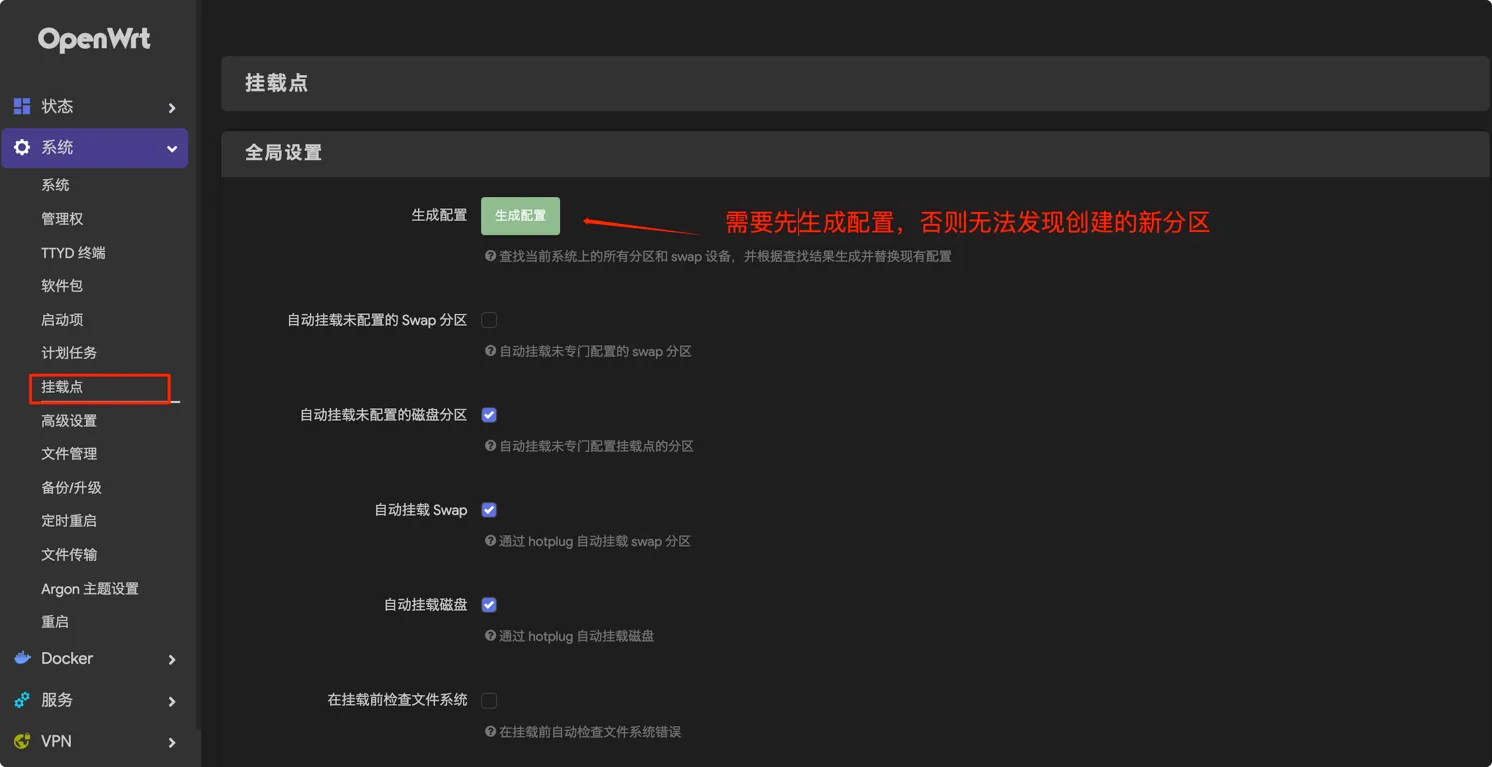This screenshot has height=767, width=1492.
Task: Enable 在挂载前检查文件系统 checkbox
Action: 489,700
